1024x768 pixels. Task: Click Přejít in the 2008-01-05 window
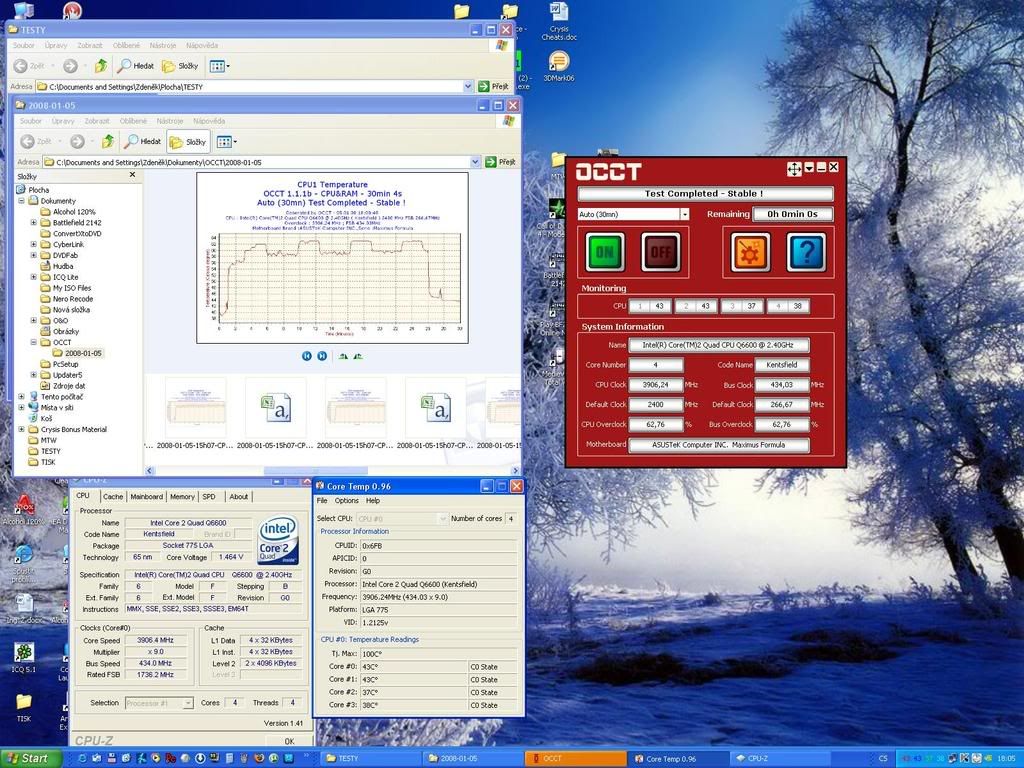tap(500, 162)
